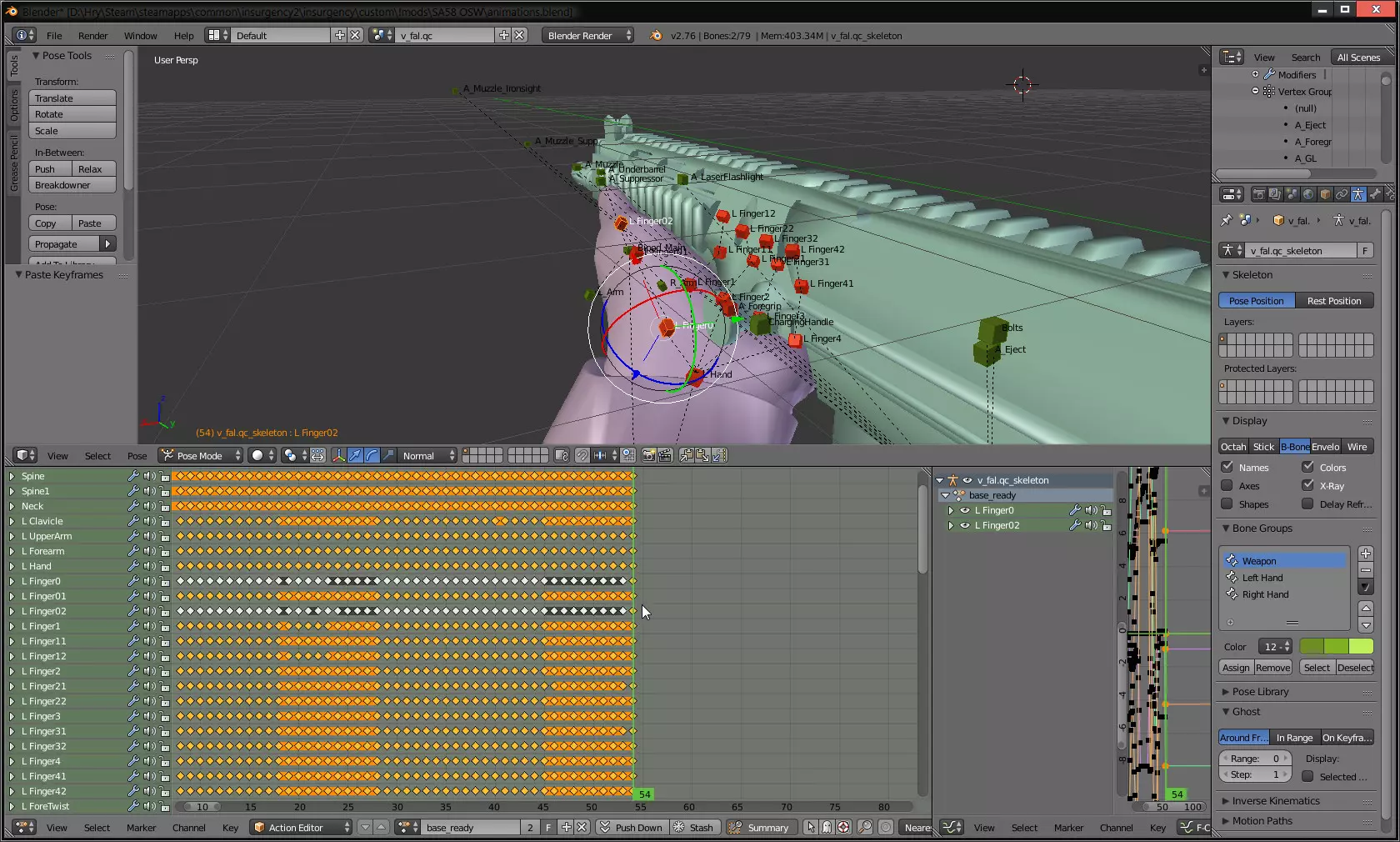Click the Breakdowner button in Pose Tools
The width and height of the screenshot is (1400, 842).
click(x=72, y=185)
